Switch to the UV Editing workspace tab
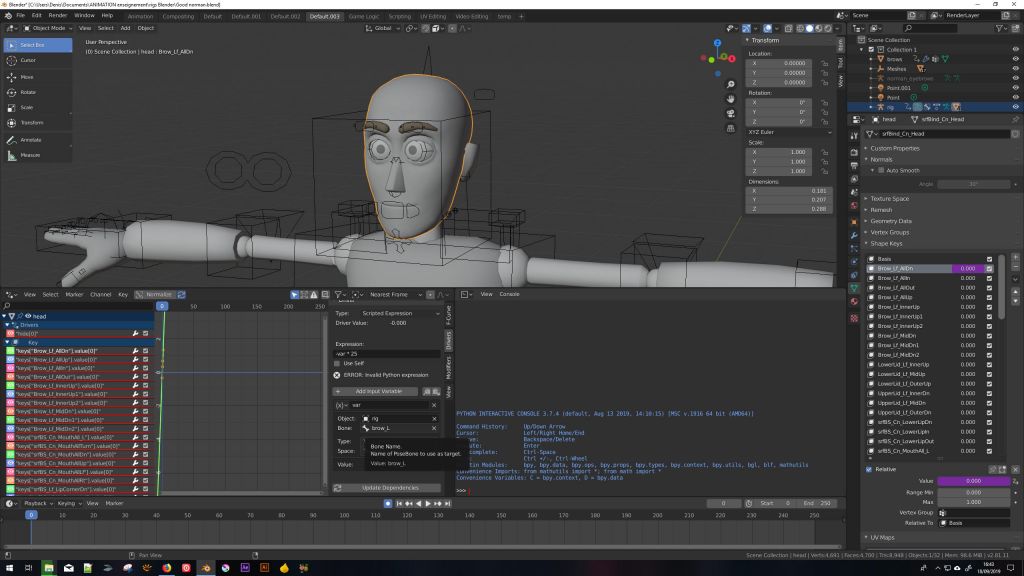The width and height of the screenshot is (1024, 576). (x=433, y=16)
